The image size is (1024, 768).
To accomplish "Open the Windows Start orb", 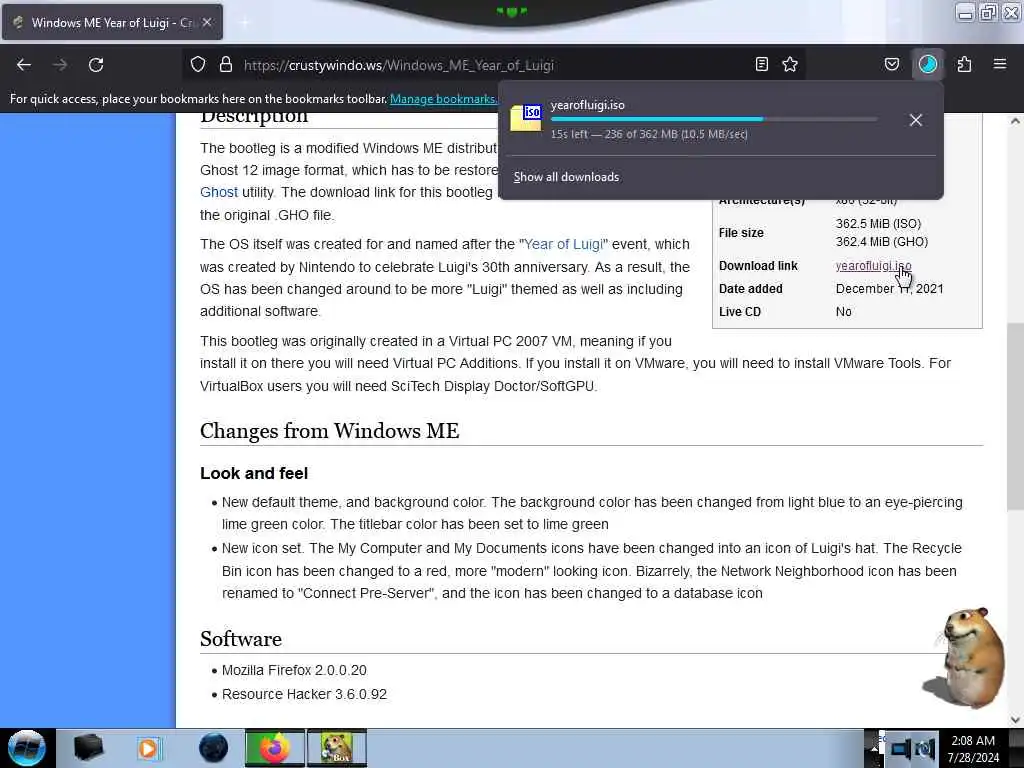I will click(27, 748).
